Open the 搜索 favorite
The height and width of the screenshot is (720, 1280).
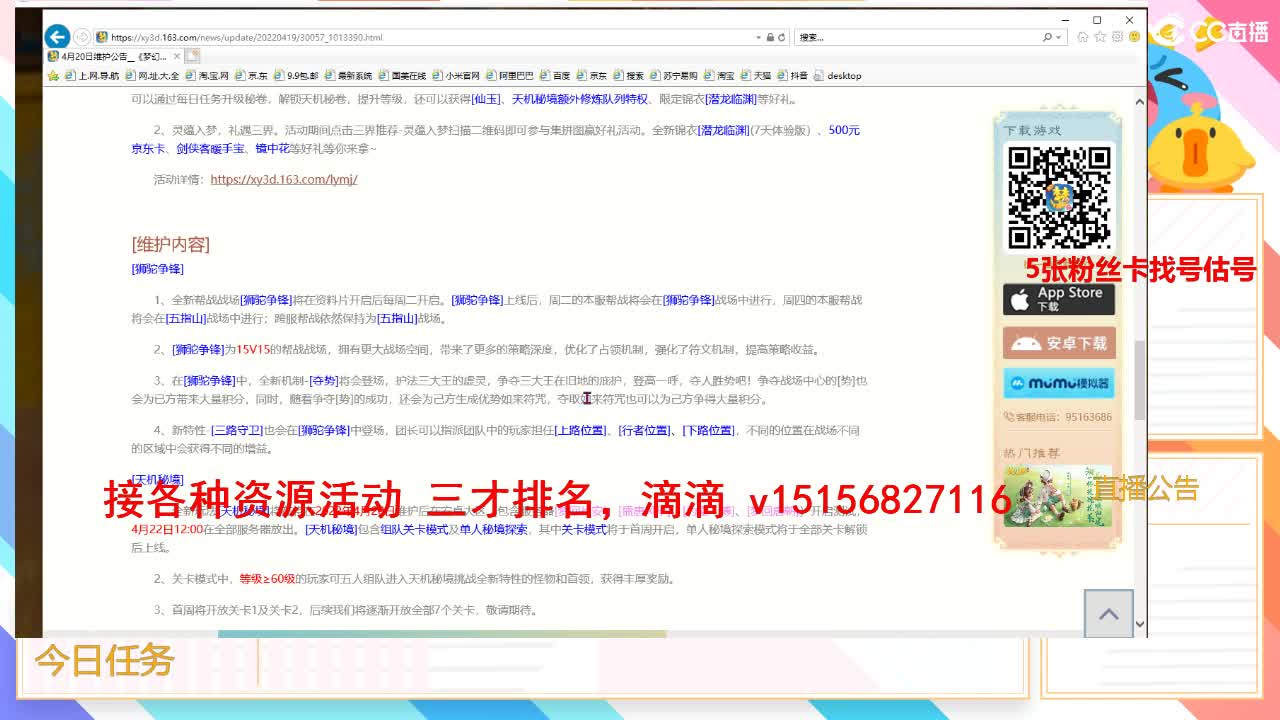click(x=628, y=75)
